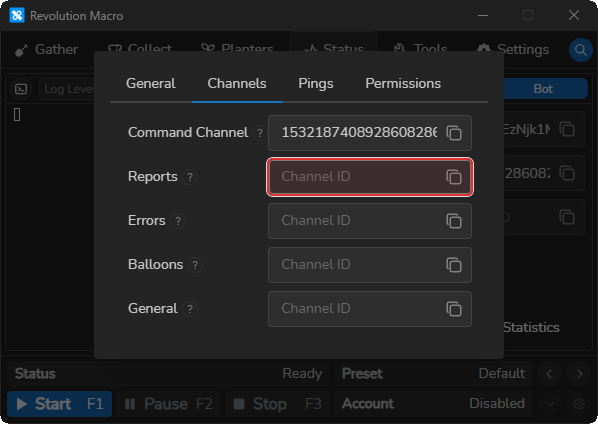
Task: Click the Errors channel copy icon
Action: [454, 221]
